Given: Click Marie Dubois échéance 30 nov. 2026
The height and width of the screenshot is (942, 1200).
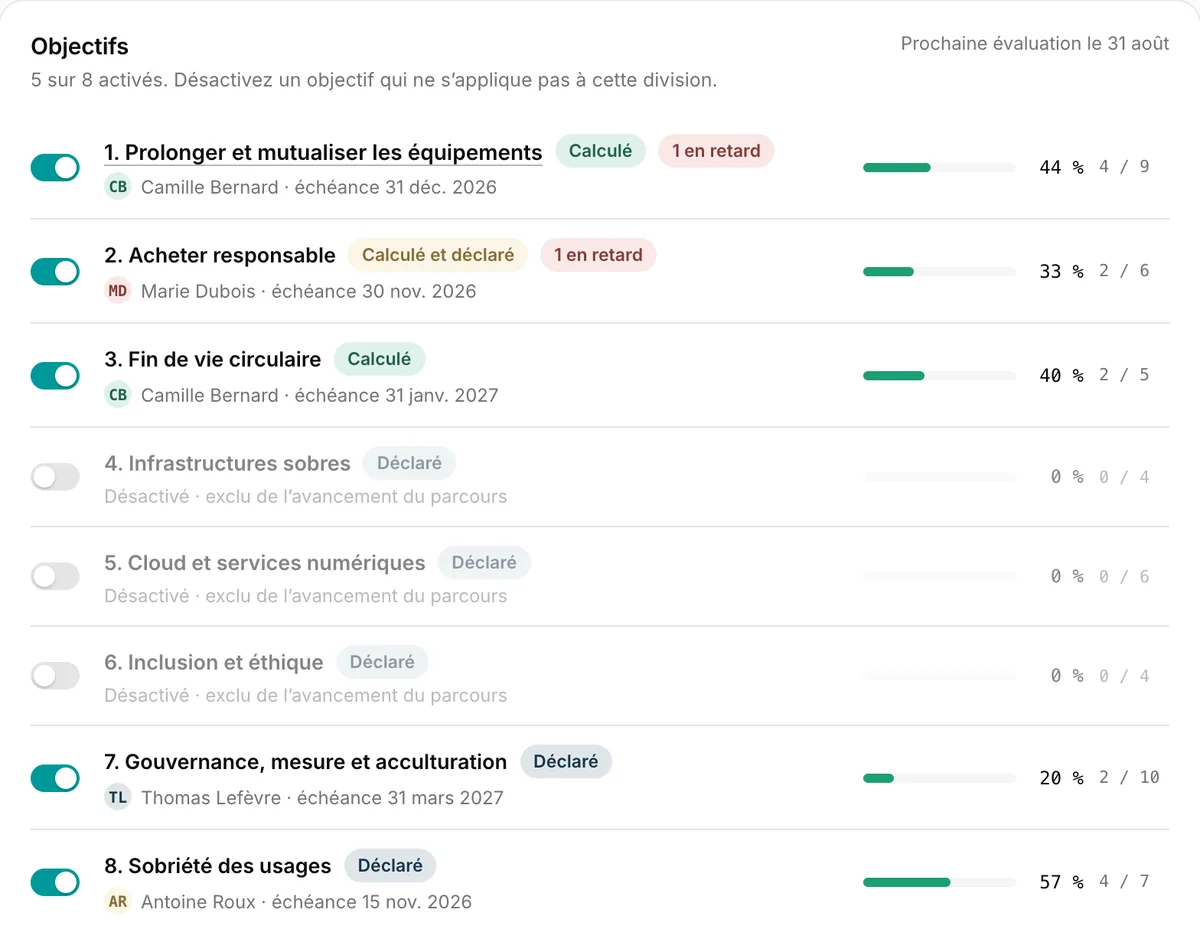Looking at the screenshot, I should (x=308, y=291).
